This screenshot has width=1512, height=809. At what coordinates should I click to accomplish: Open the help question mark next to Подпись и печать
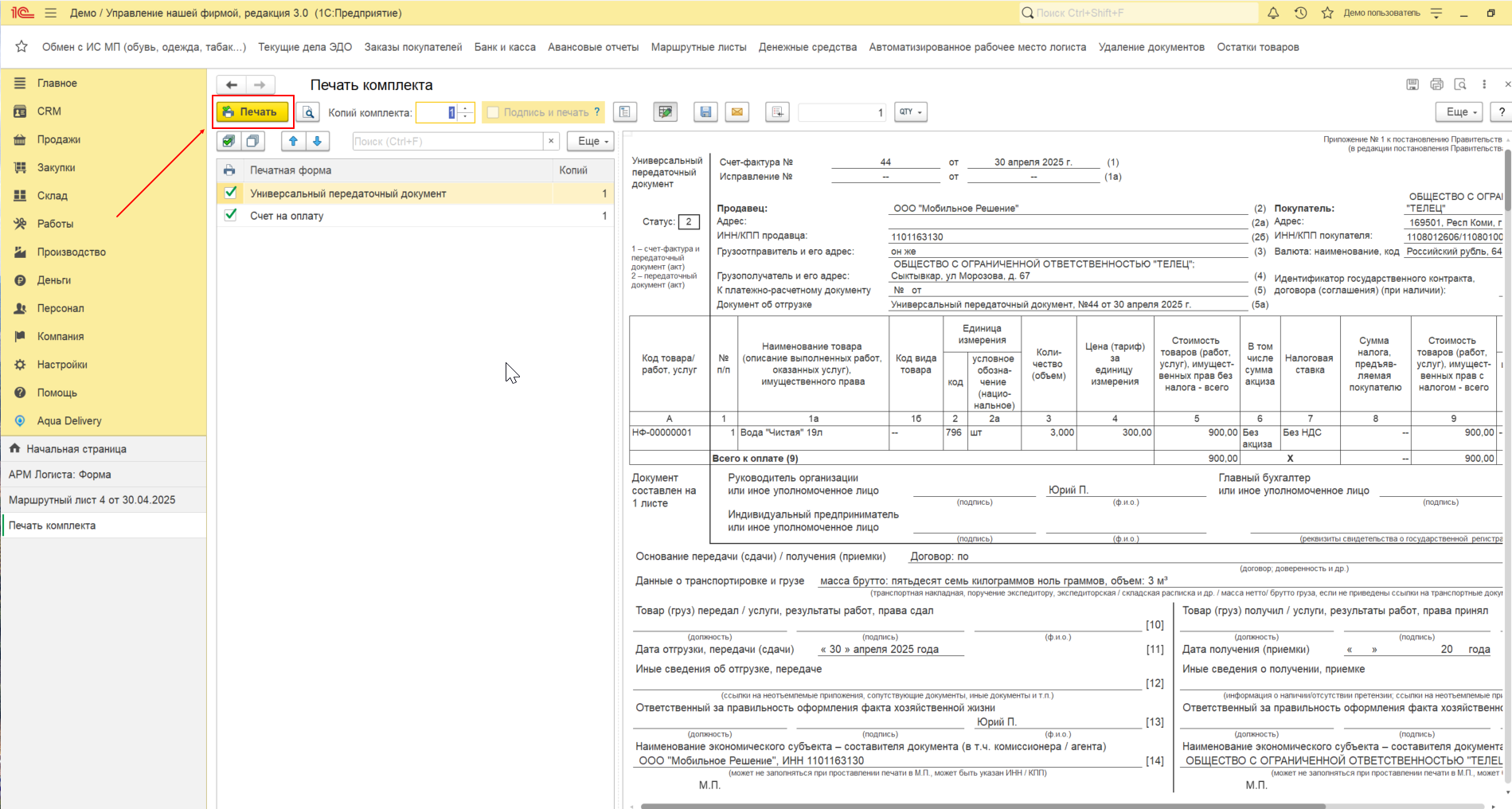[597, 112]
